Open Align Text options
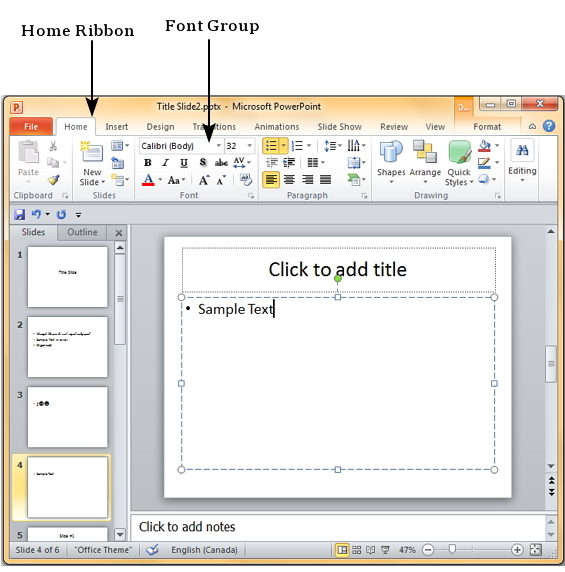This screenshot has width=565, height=572. point(356,162)
